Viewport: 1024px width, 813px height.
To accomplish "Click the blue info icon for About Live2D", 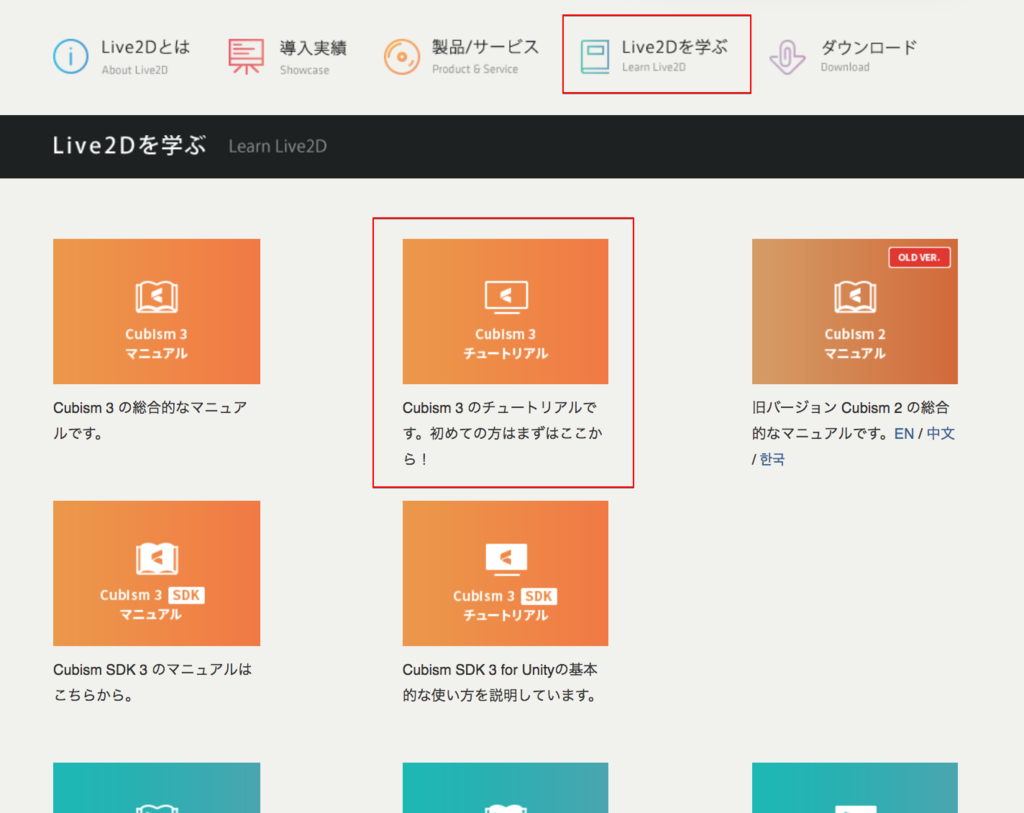I will [71, 56].
